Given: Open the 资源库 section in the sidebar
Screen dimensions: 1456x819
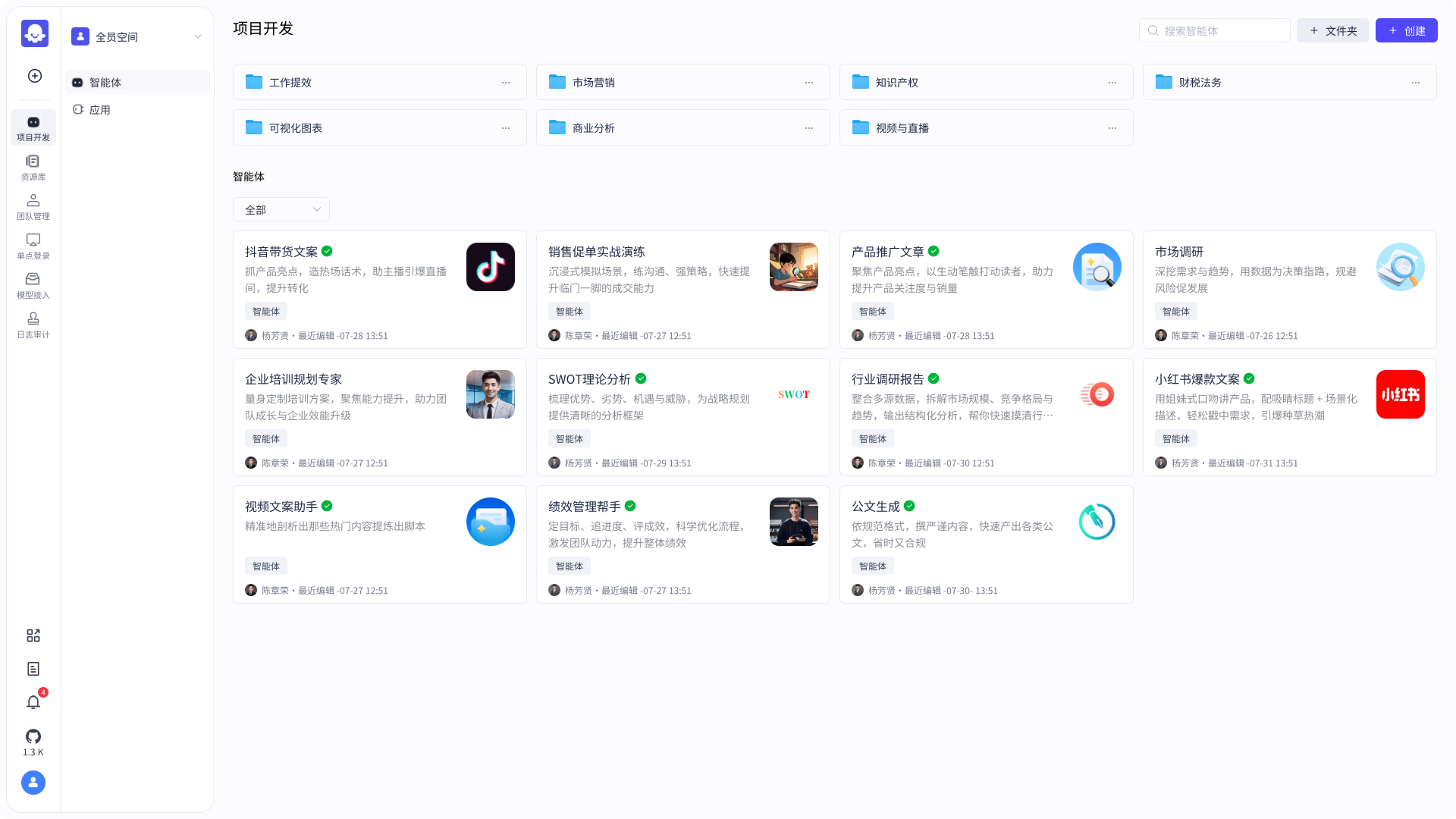Looking at the screenshot, I should [33, 166].
